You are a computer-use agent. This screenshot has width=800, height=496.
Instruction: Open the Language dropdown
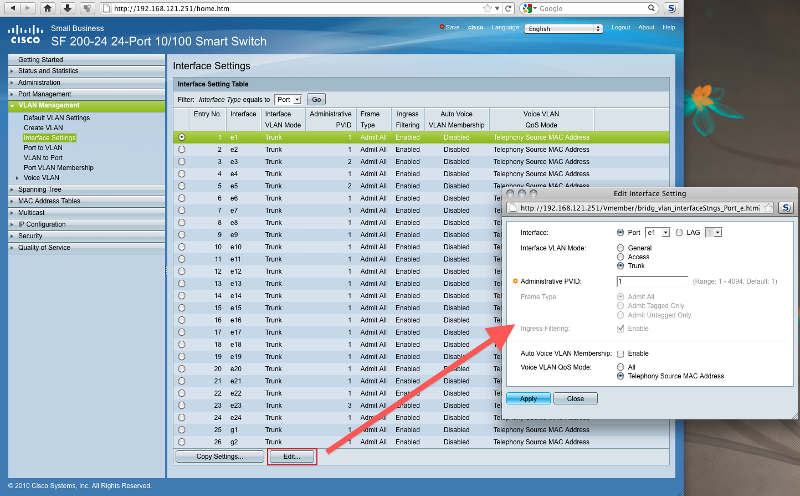(x=564, y=29)
